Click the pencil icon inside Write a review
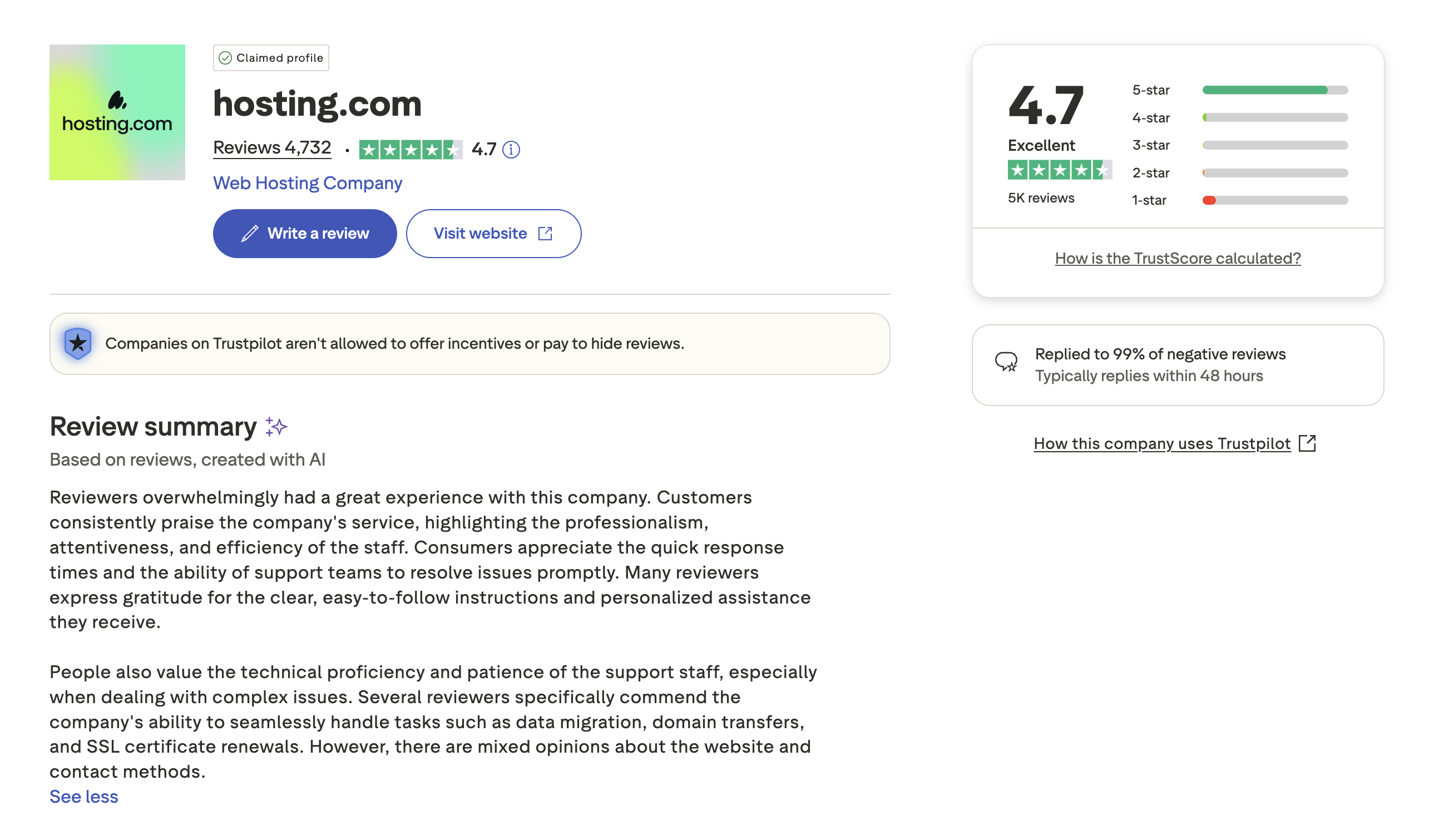Image resolution: width=1434 pixels, height=840 pixels. click(249, 233)
